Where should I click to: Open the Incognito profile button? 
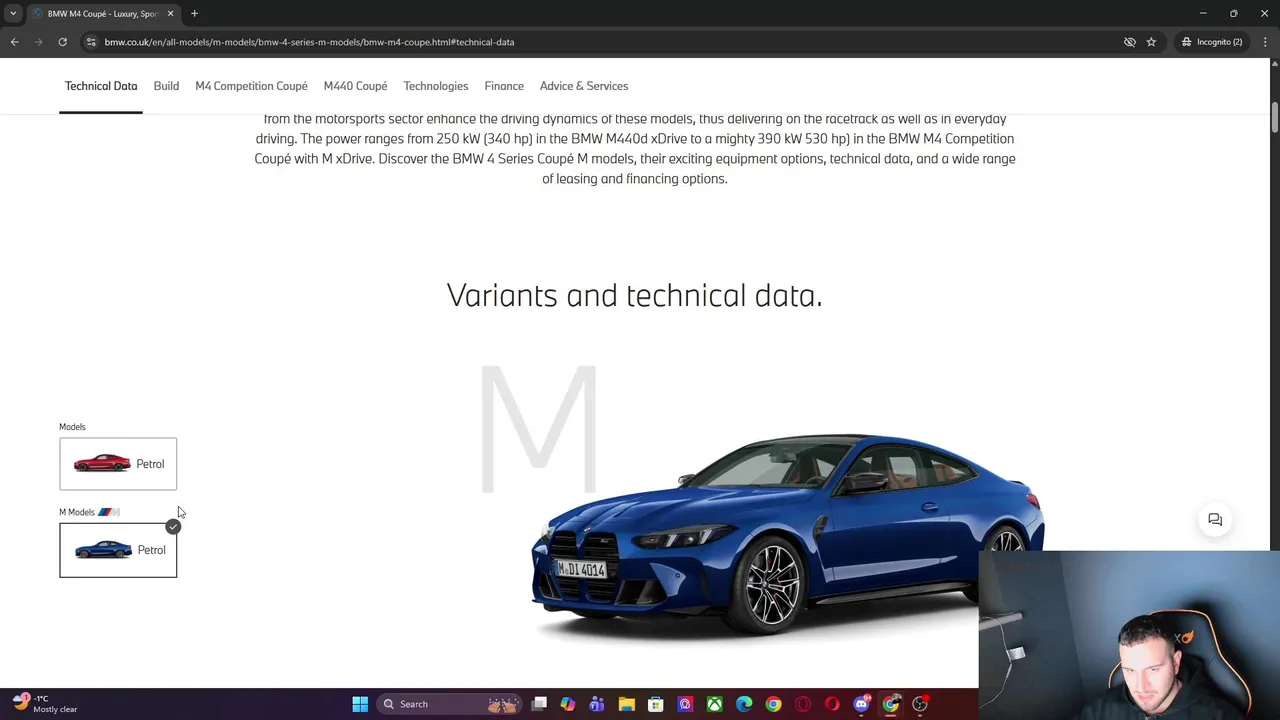pos(1211,42)
